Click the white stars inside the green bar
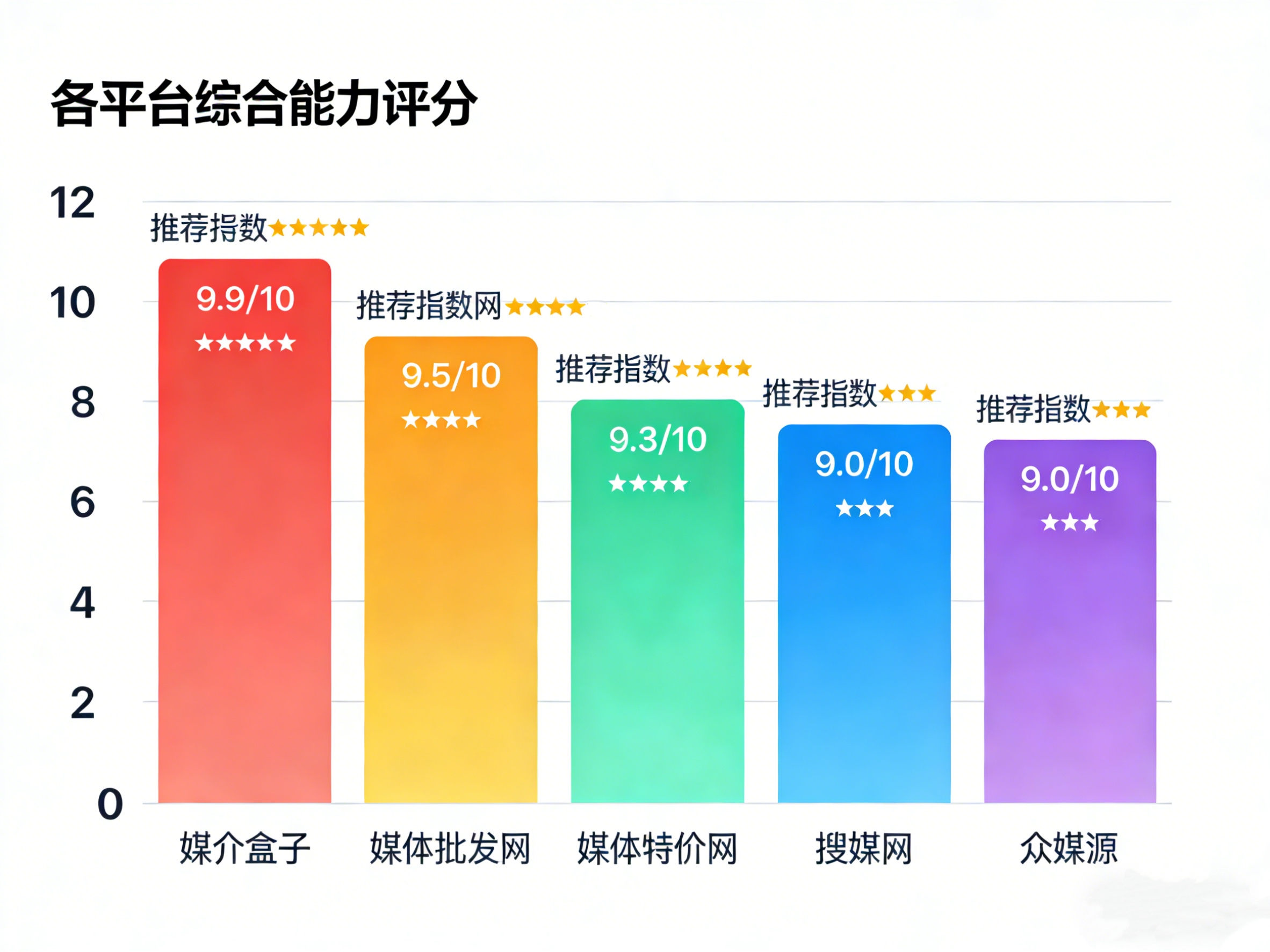The image size is (1270, 952). (x=648, y=483)
